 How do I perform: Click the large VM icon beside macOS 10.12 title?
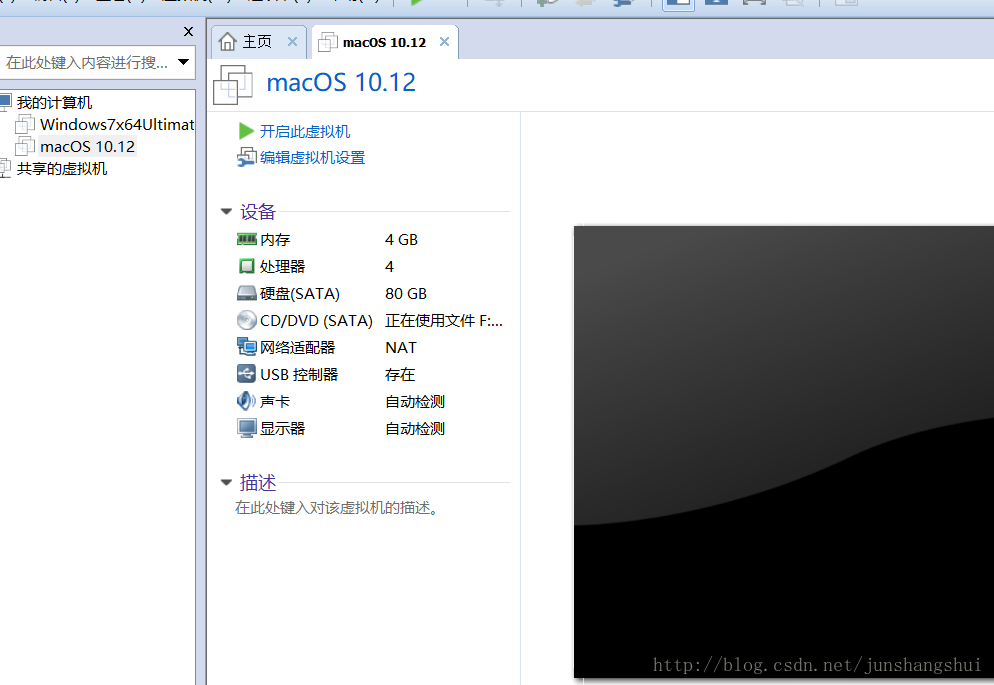tap(233, 84)
